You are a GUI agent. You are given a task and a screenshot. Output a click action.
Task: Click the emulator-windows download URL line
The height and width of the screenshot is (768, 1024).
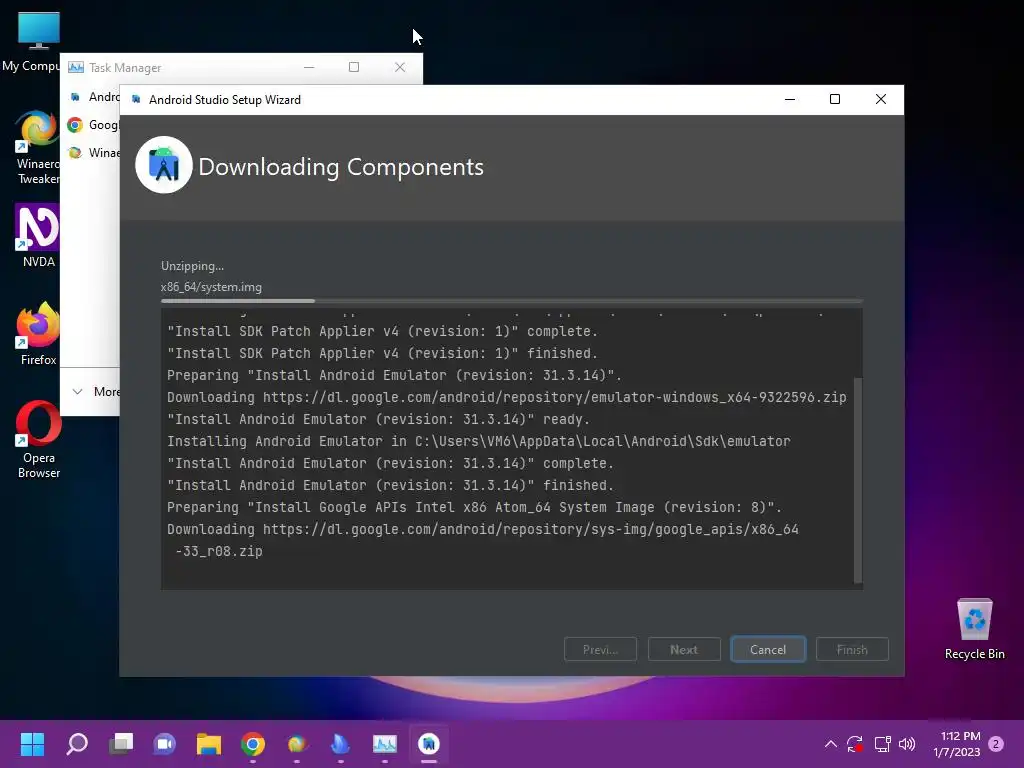[506, 397]
